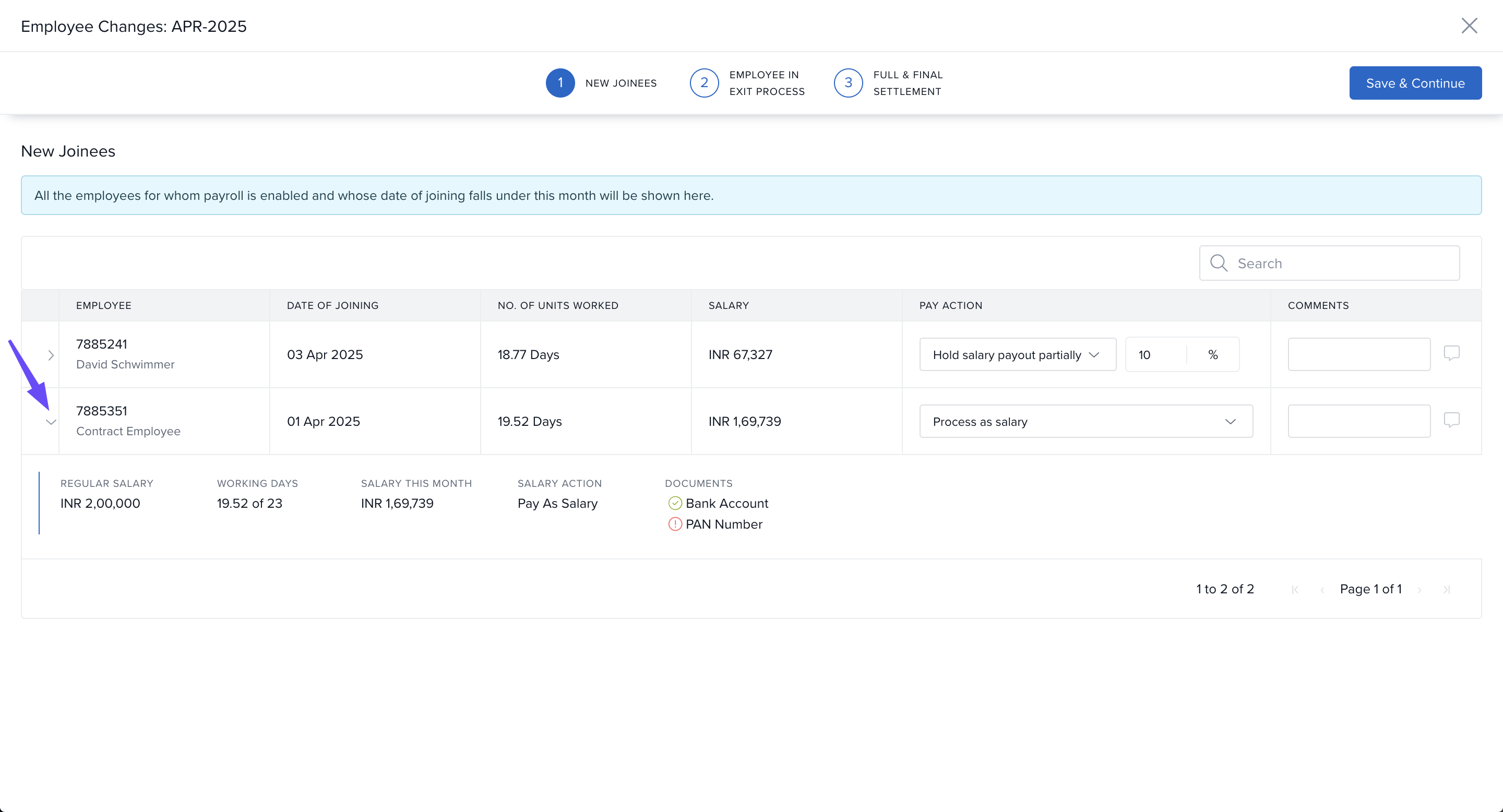Go to first page pagination icon
Screen dimensions: 1503x812
(1295, 590)
